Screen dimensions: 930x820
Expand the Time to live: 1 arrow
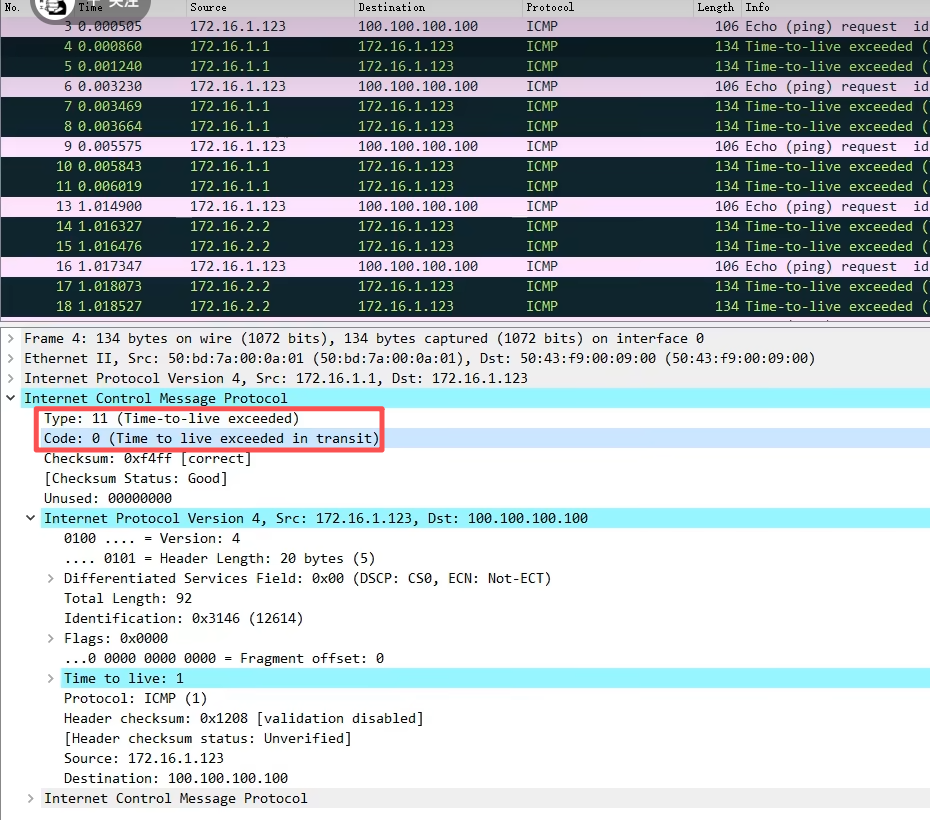coord(51,679)
